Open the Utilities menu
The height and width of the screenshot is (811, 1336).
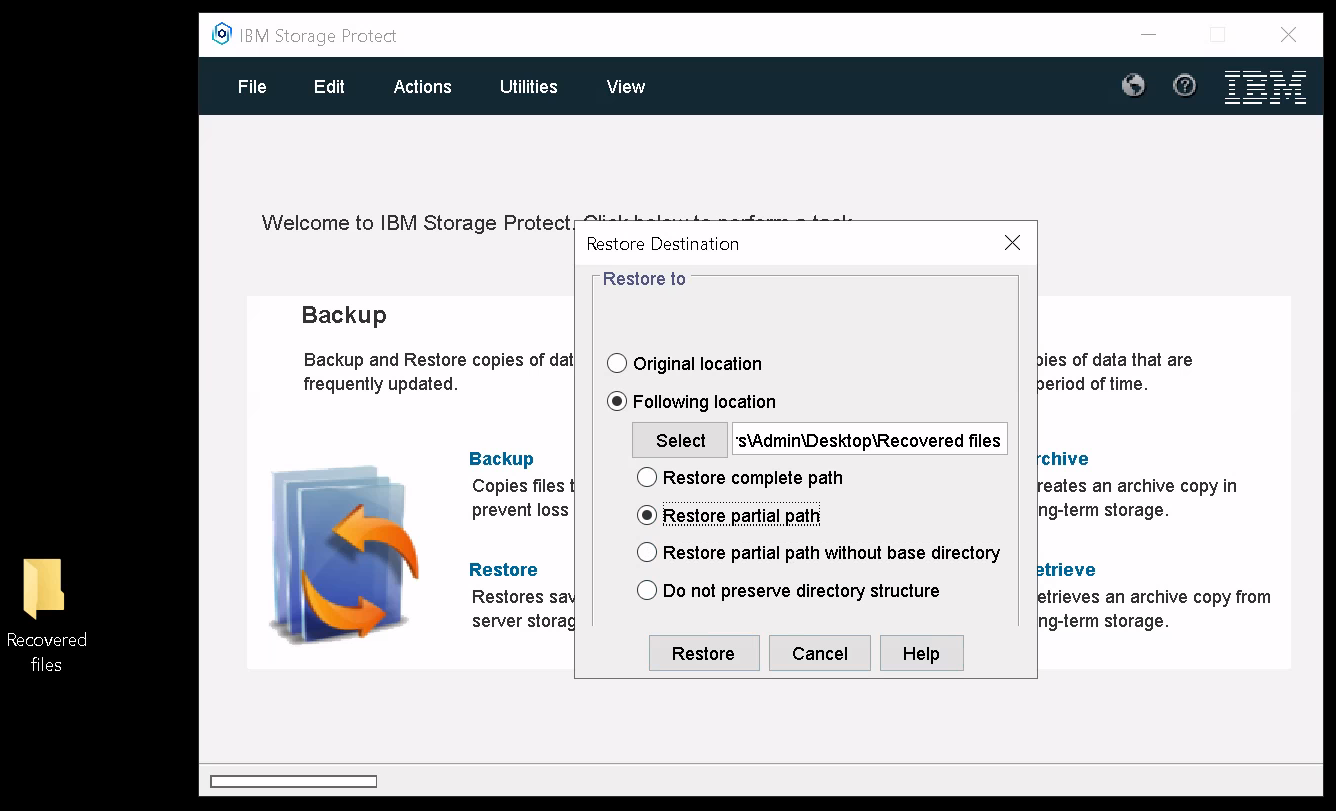(528, 87)
